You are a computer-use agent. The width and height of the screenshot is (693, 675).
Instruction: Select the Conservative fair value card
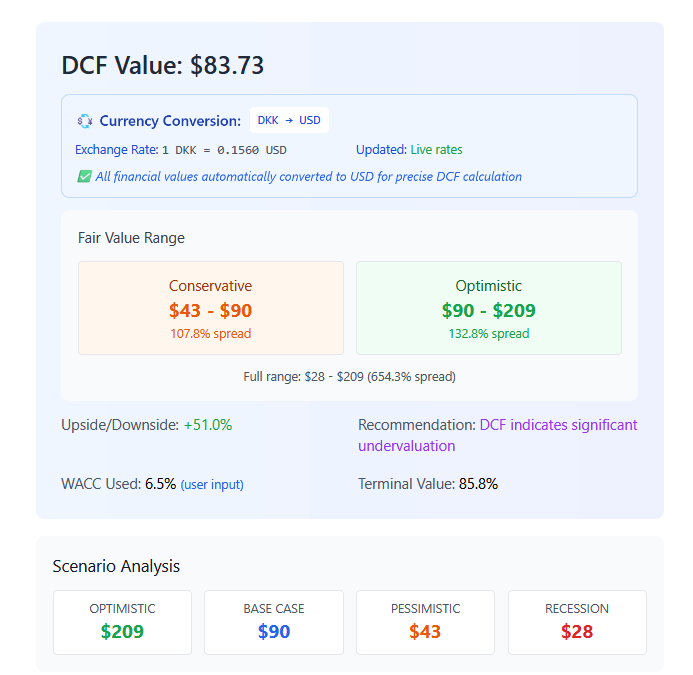(210, 308)
